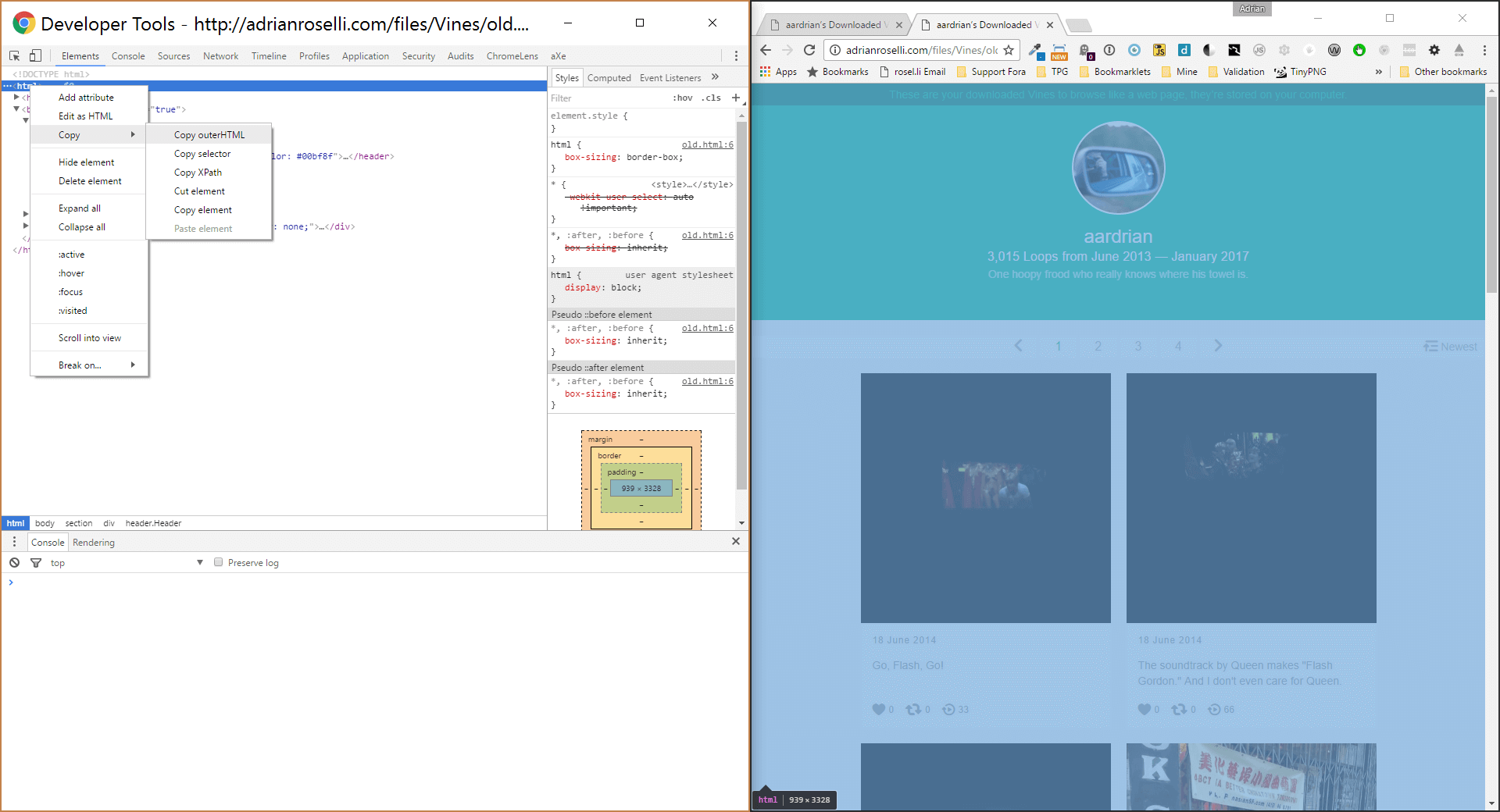
Task: Open the 'top' execution context dropdown
Action: (127, 563)
